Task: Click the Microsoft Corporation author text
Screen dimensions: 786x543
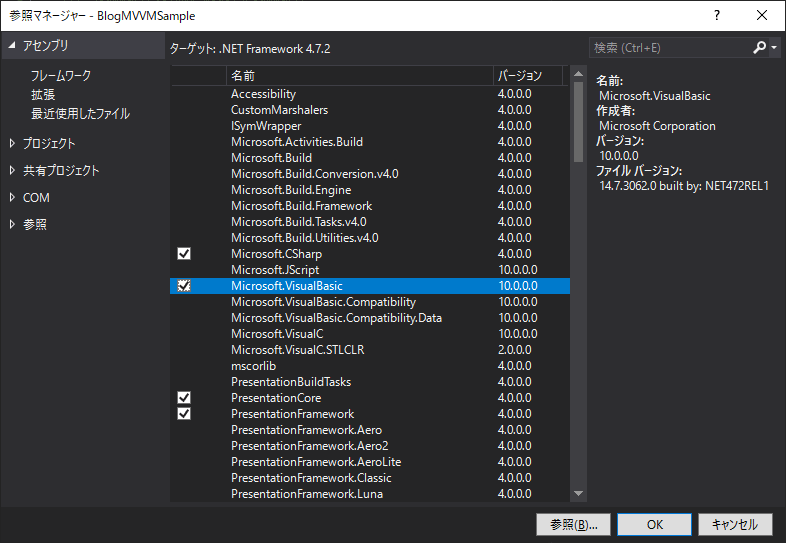Action: (x=657, y=126)
